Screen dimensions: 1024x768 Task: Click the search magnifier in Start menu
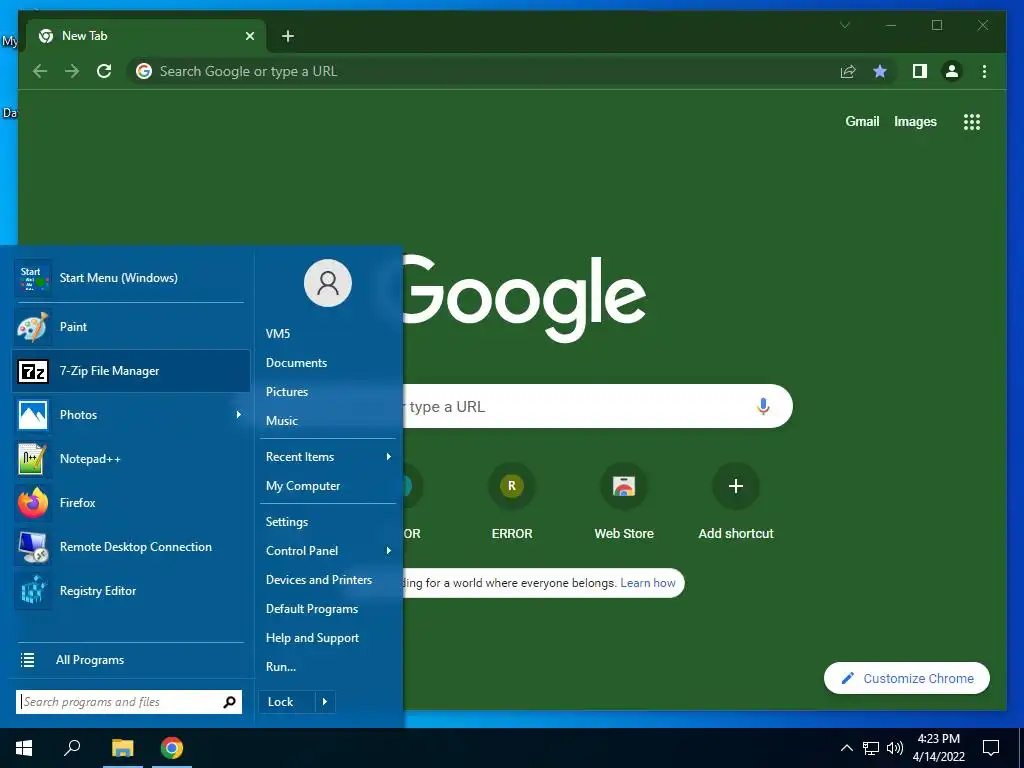(x=229, y=702)
